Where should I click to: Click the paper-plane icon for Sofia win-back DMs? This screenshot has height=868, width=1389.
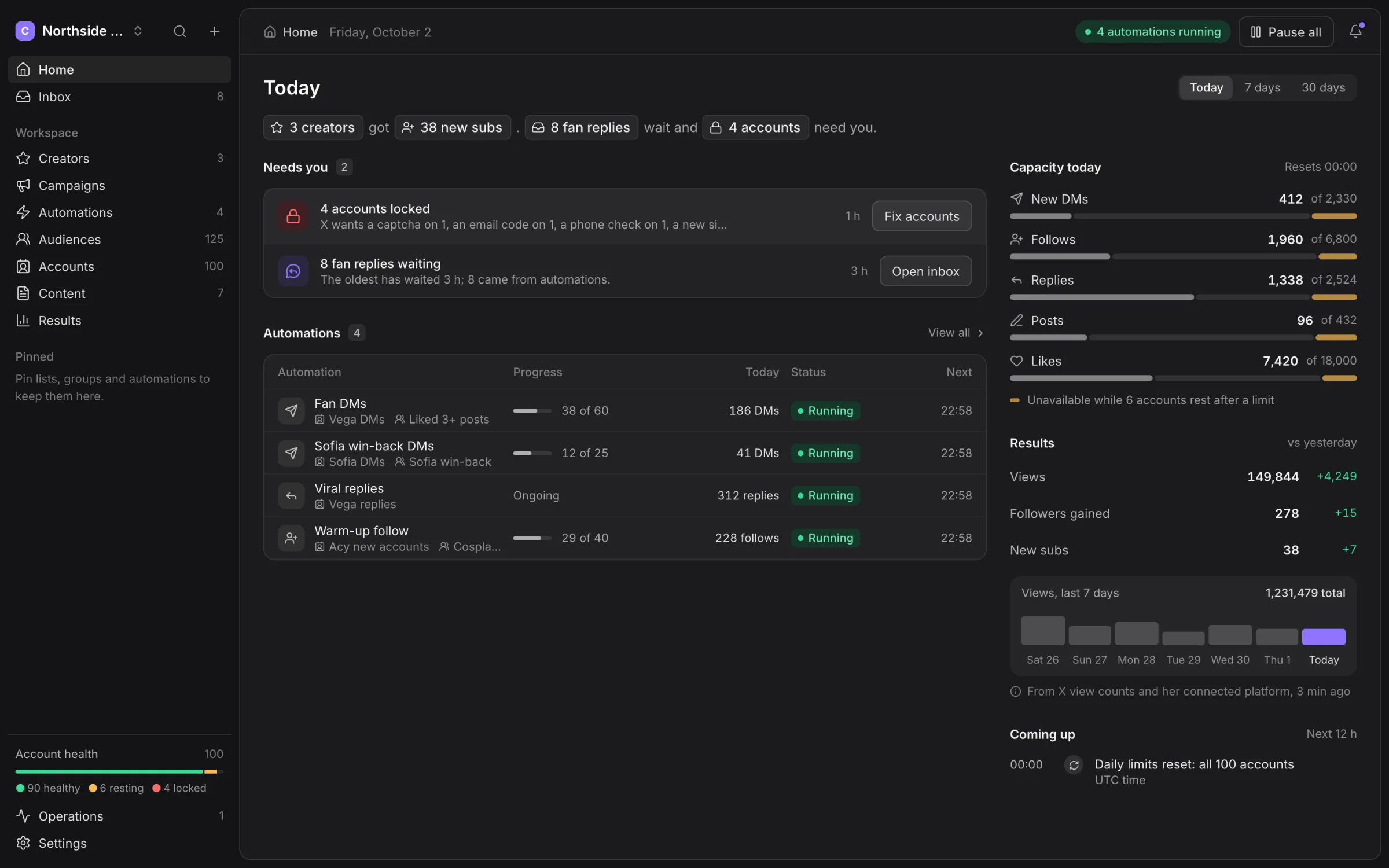(291, 453)
